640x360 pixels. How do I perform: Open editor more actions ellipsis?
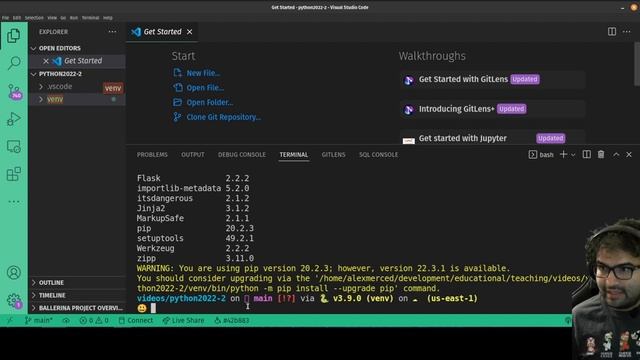pyautogui.click(x=627, y=32)
